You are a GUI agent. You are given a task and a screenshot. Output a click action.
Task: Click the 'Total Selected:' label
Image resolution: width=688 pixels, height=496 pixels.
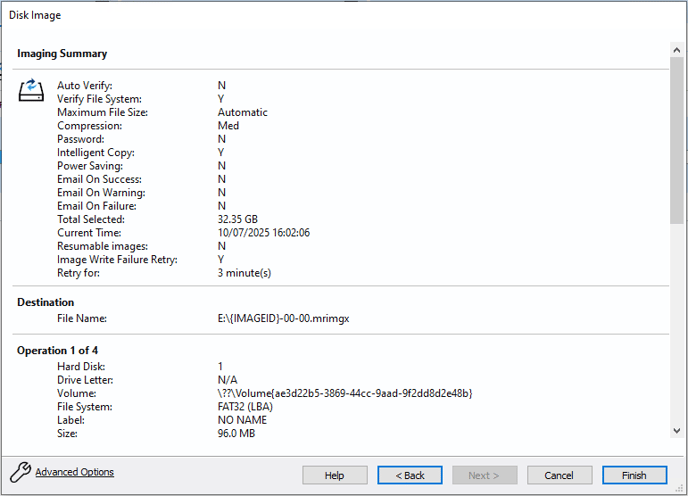91,219
